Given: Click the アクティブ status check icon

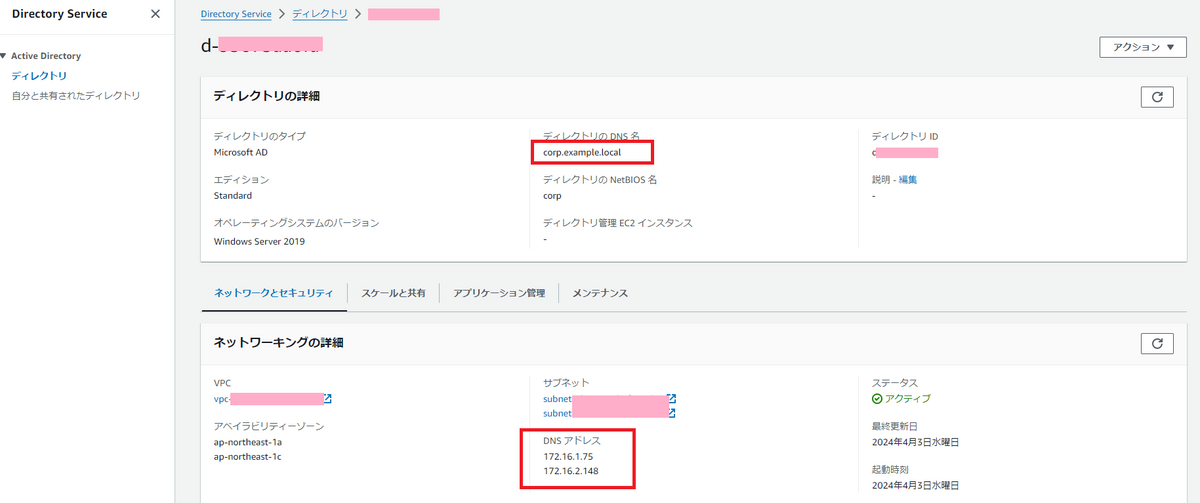Looking at the screenshot, I should [x=877, y=398].
